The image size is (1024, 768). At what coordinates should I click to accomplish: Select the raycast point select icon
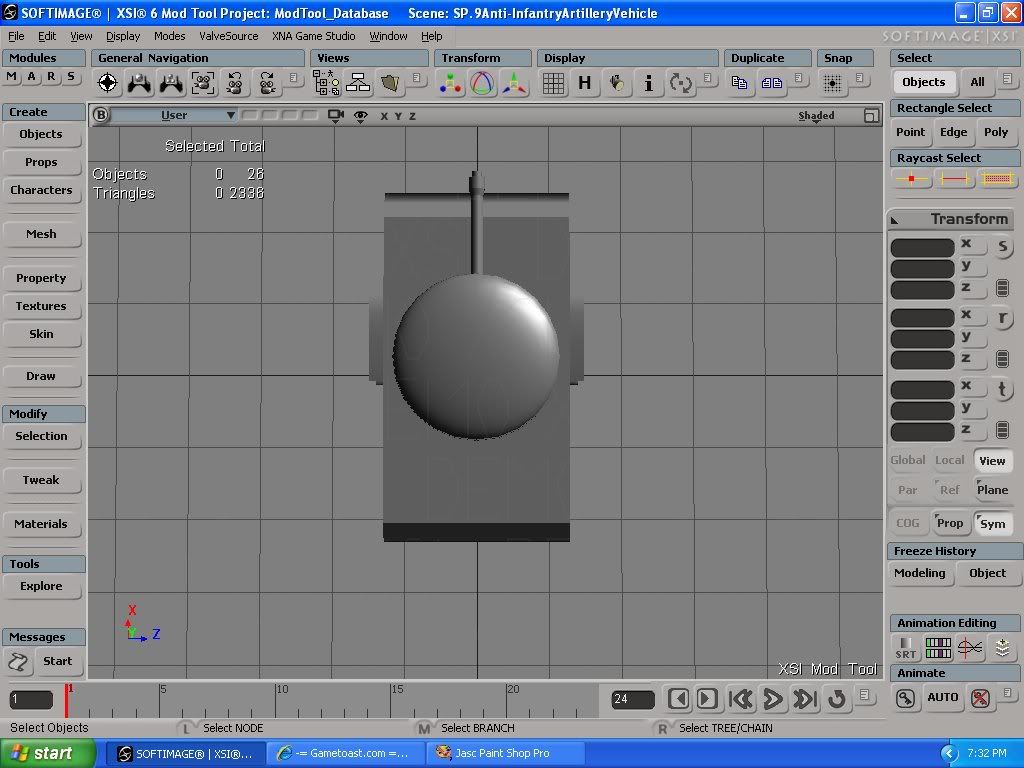(911, 178)
